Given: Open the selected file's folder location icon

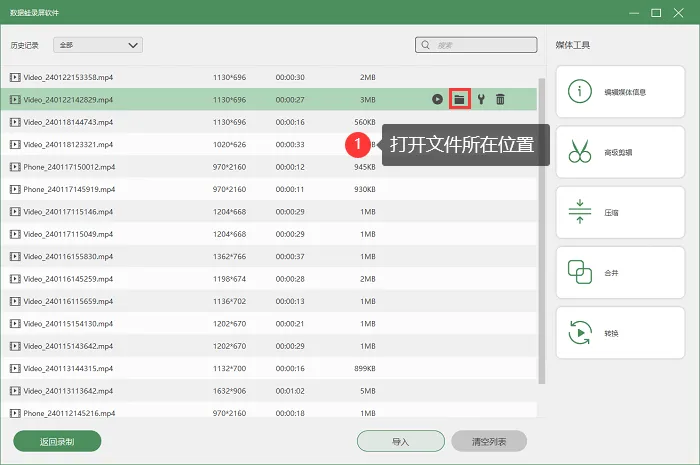Looking at the screenshot, I should [459, 99].
